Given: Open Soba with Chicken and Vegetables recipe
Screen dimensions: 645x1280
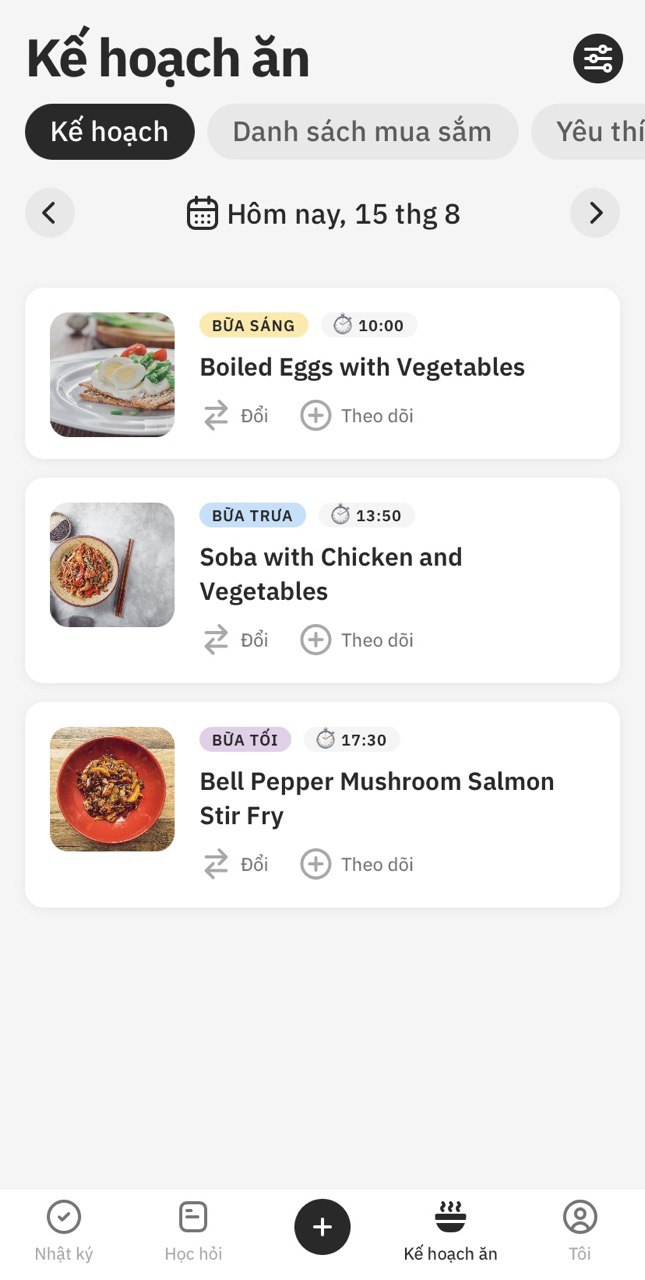Looking at the screenshot, I should pos(331,574).
